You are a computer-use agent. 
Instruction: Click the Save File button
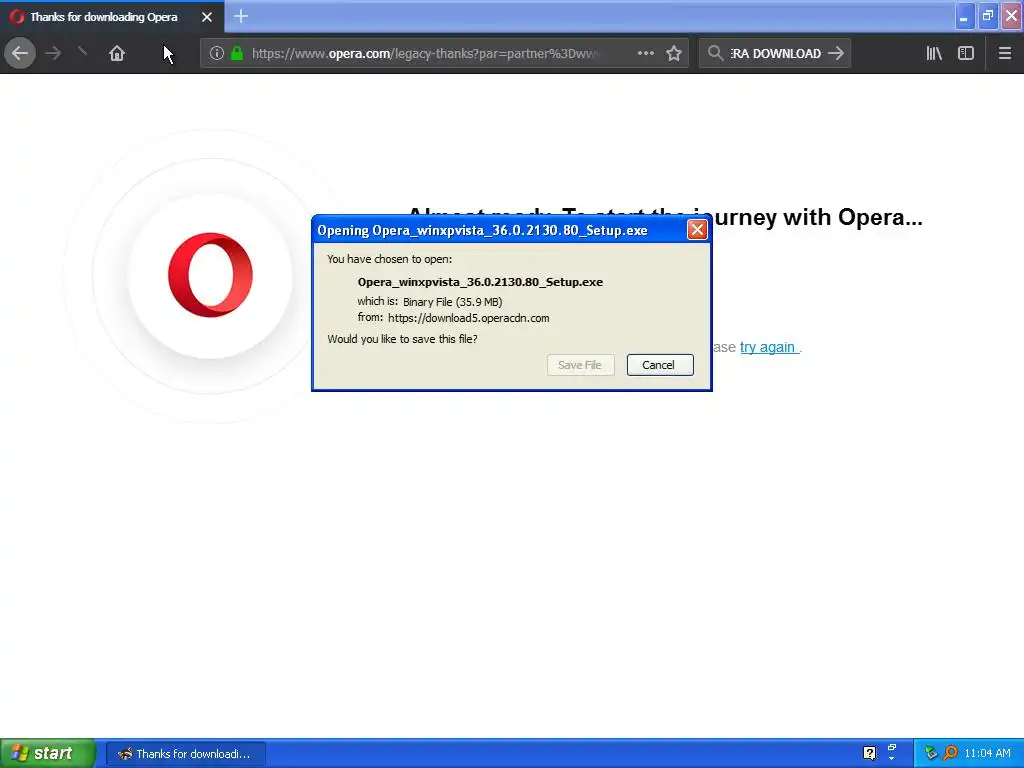(580, 365)
